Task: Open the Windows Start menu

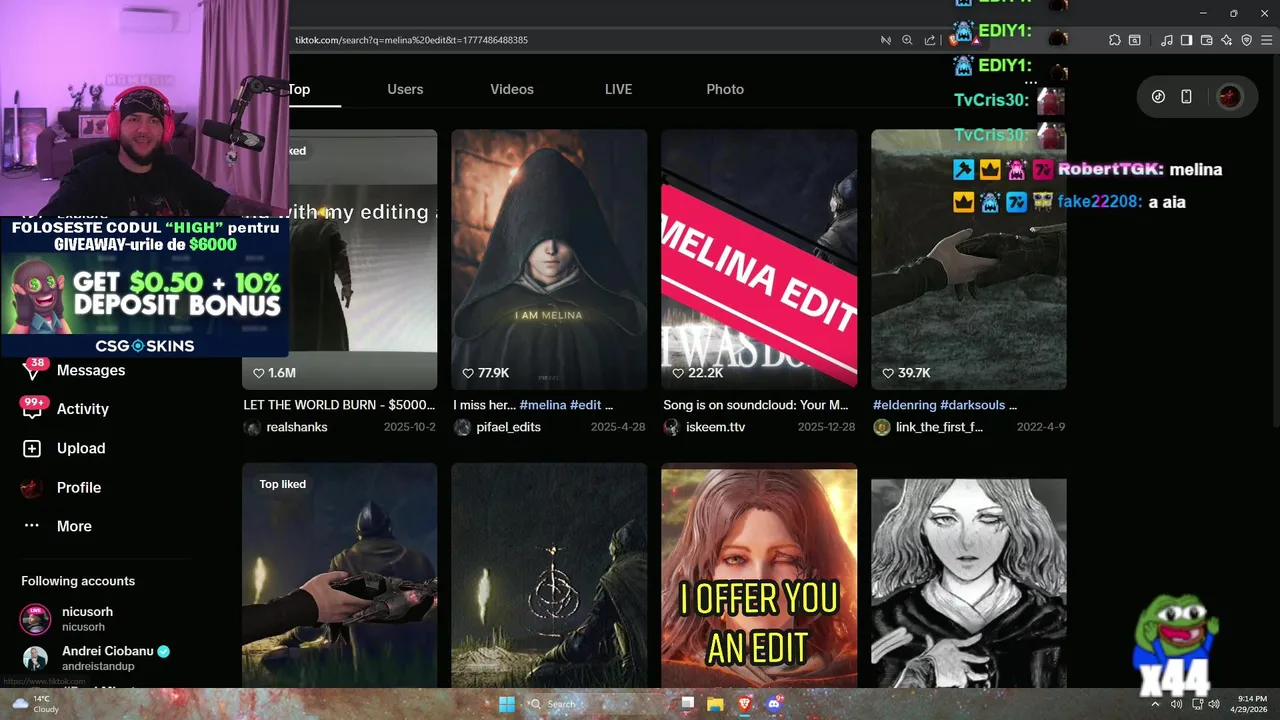Action: 507,704
